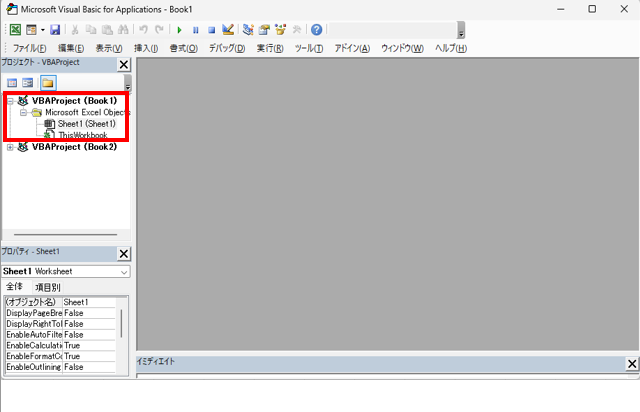Switch to the 全体 tab
Image resolution: width=640 pixels, height=412 pixels.
click(14, 286)
